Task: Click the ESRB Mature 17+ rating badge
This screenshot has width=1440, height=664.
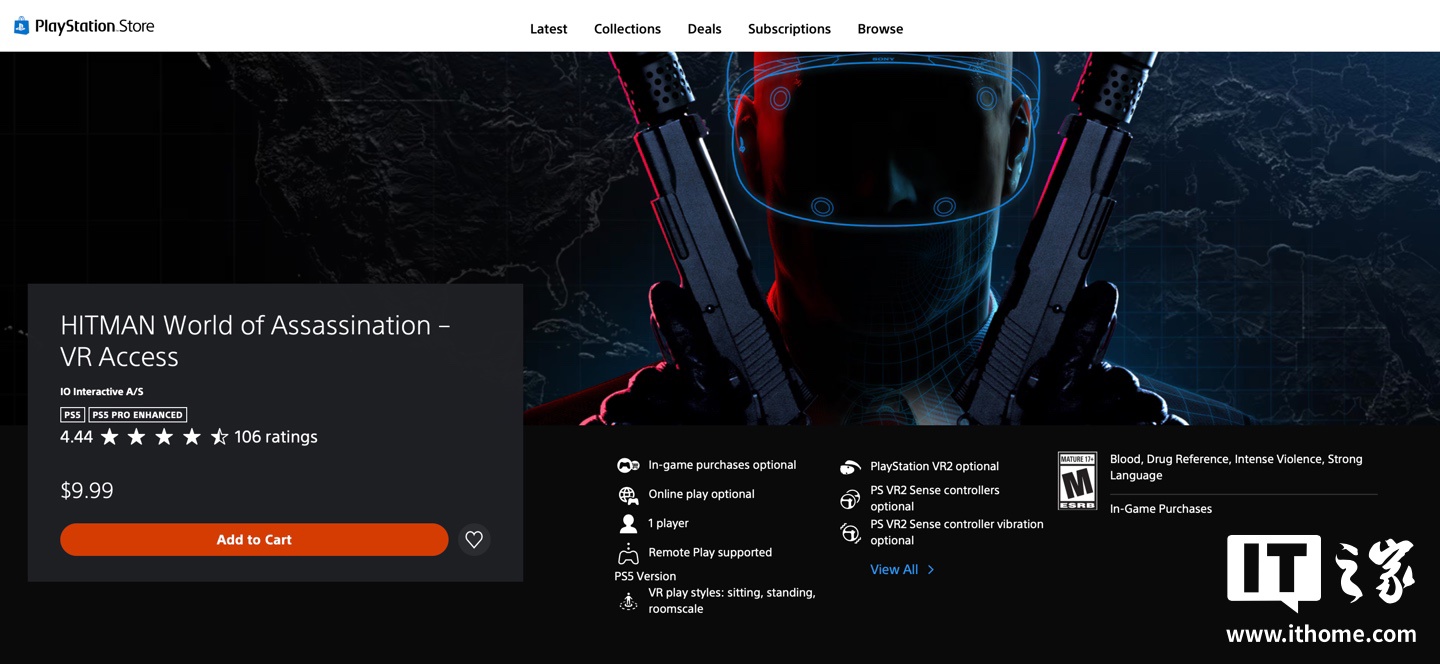Action: [x=1077, y=481]
